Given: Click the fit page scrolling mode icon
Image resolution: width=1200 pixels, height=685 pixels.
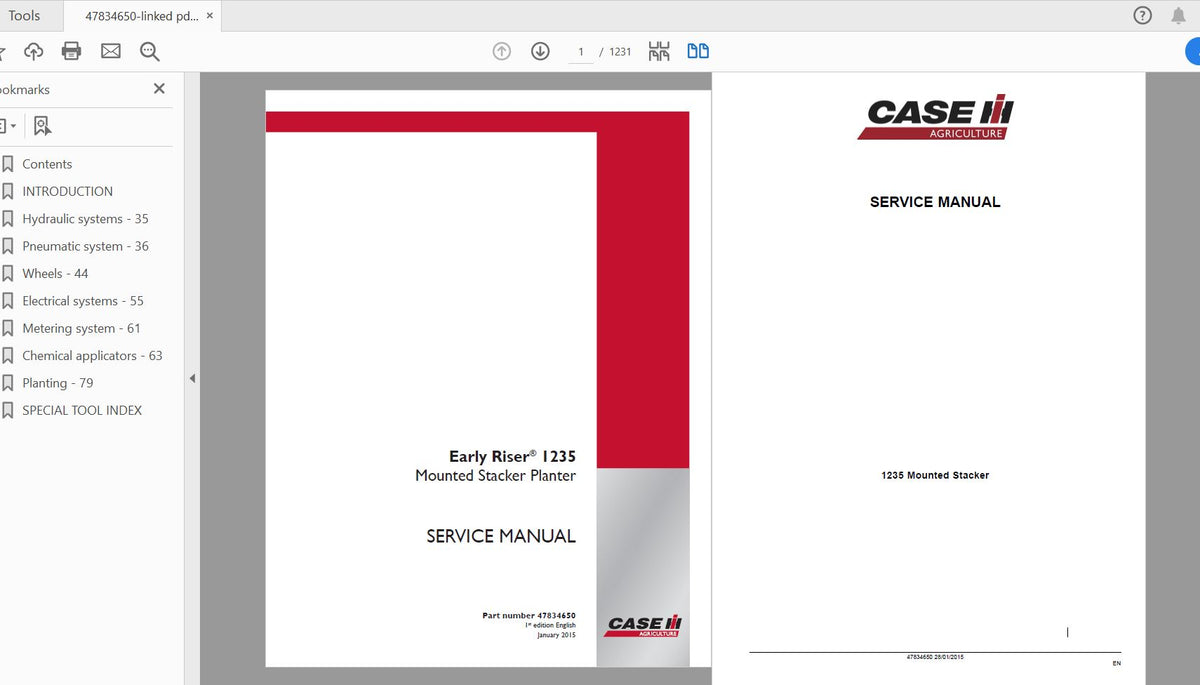Looking at the screenshot, I should coord(659,51).
